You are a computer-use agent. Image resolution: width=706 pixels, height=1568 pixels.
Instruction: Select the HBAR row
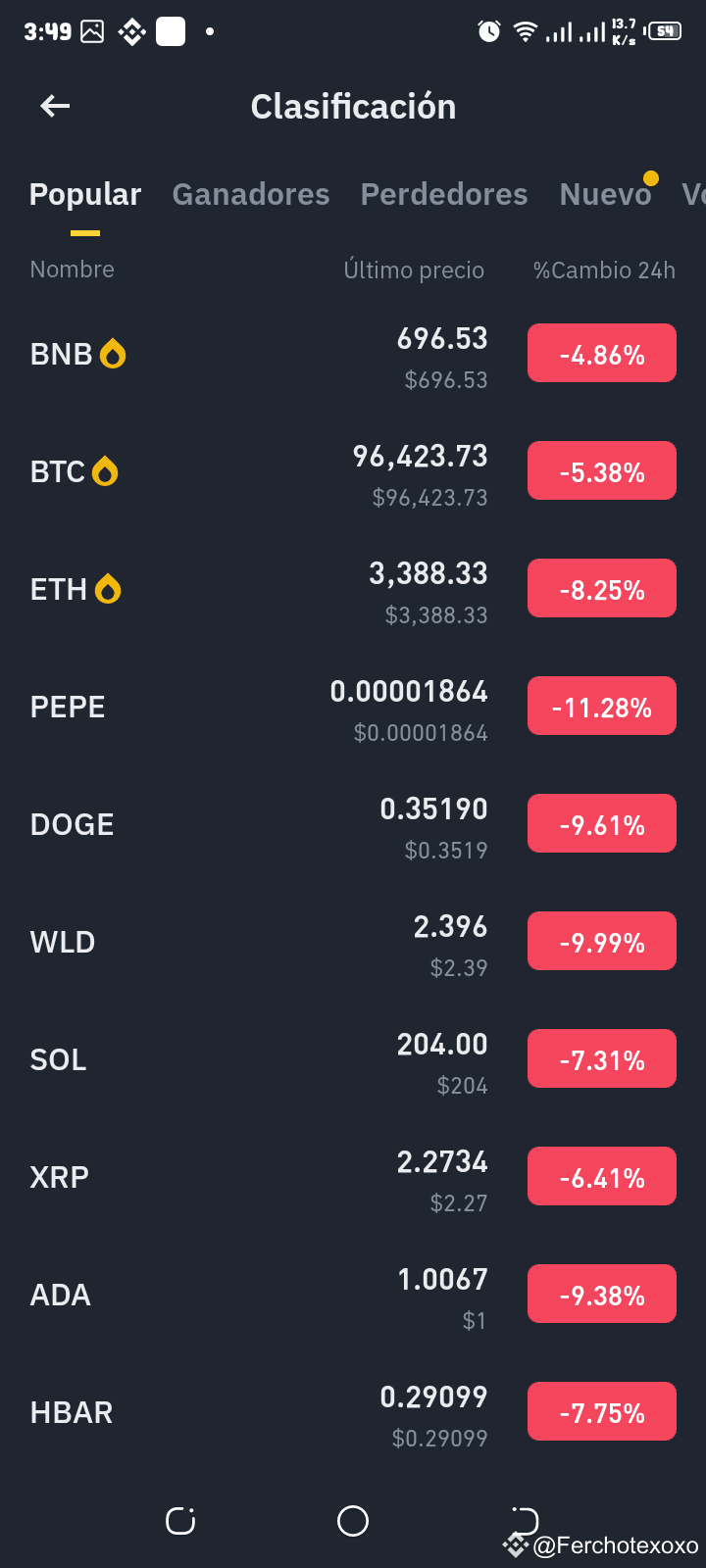tap(353, 1412)
